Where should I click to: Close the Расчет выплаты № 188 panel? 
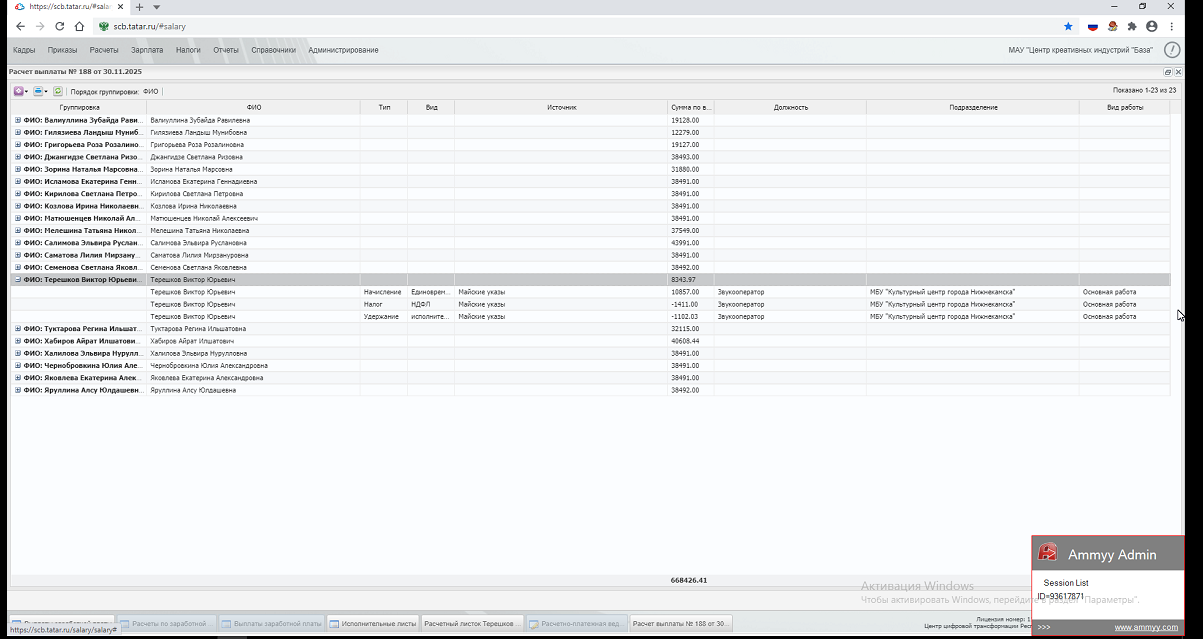1178,72
